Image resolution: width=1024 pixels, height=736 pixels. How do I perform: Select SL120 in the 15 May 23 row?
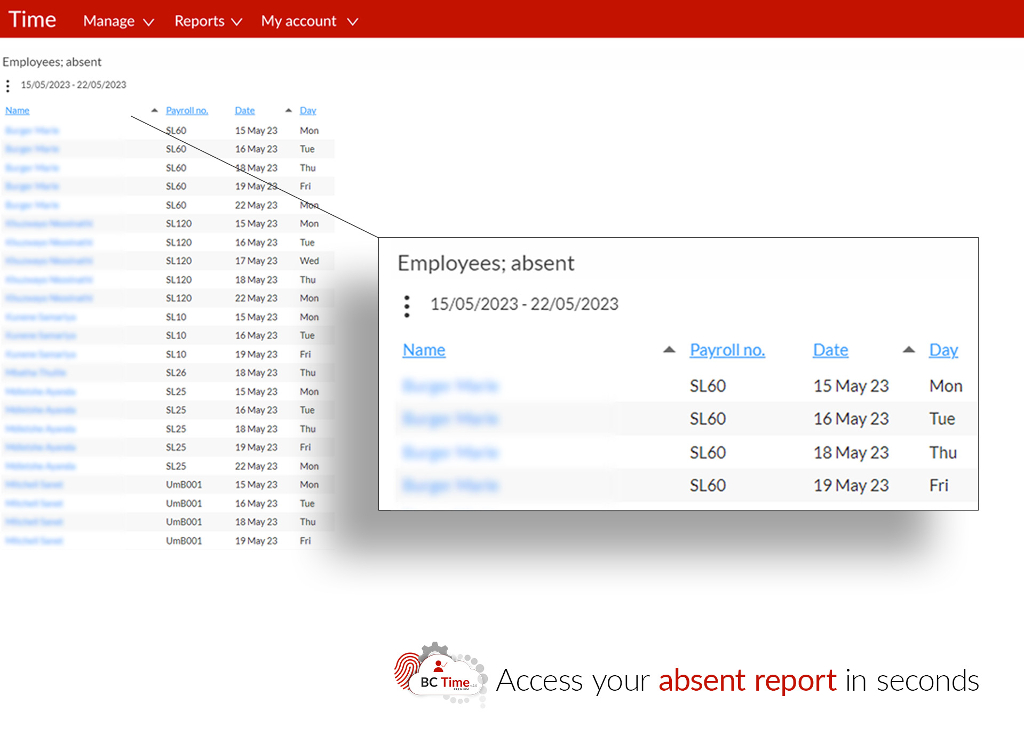pos(179,224)
